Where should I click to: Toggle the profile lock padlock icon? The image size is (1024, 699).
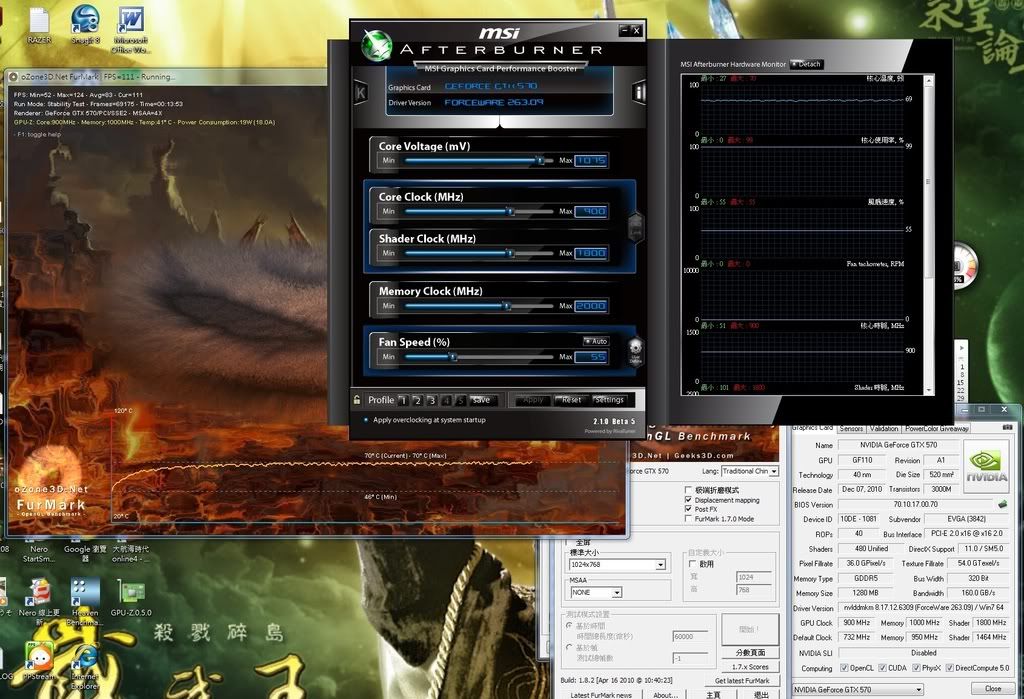(357, 399)
